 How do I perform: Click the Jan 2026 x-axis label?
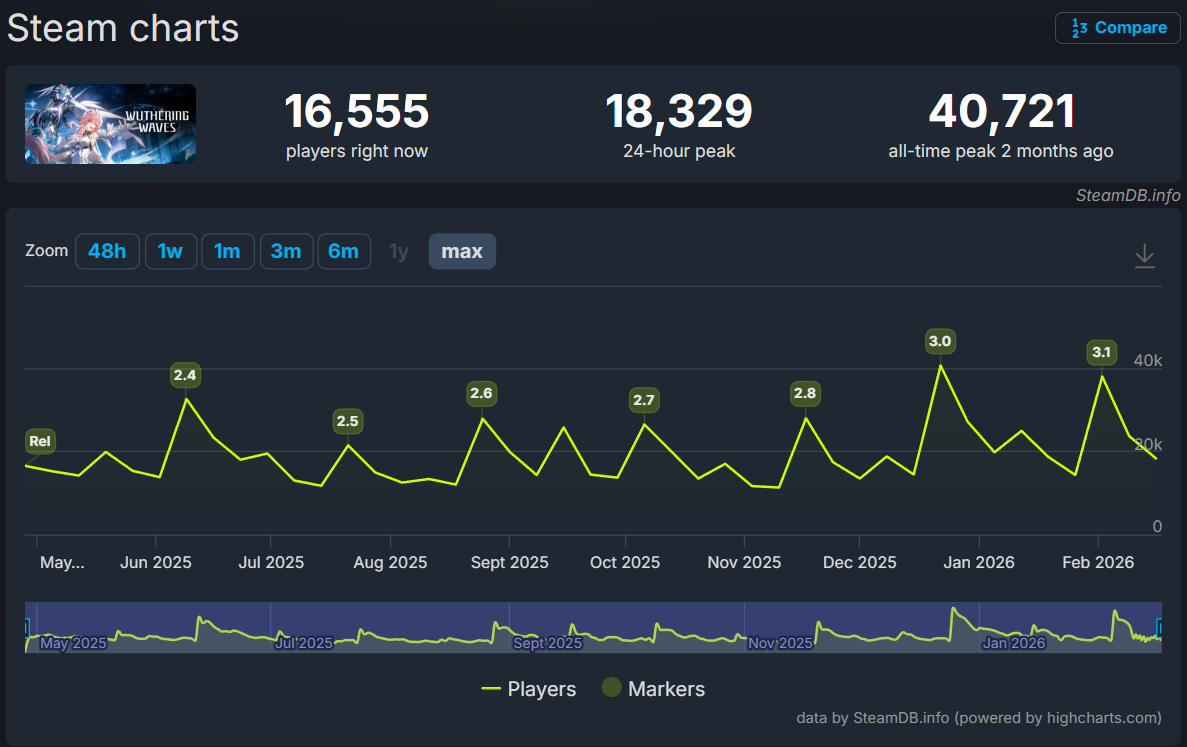[979, 562]
